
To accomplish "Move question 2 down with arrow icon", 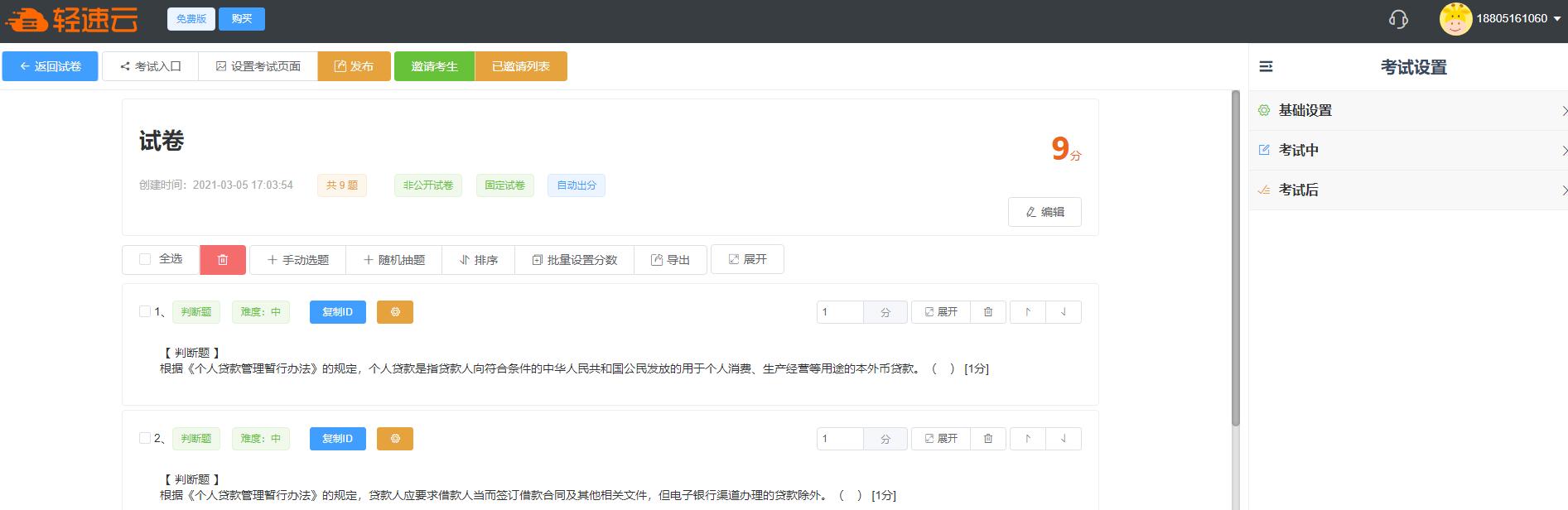I will coord(1064,439).
